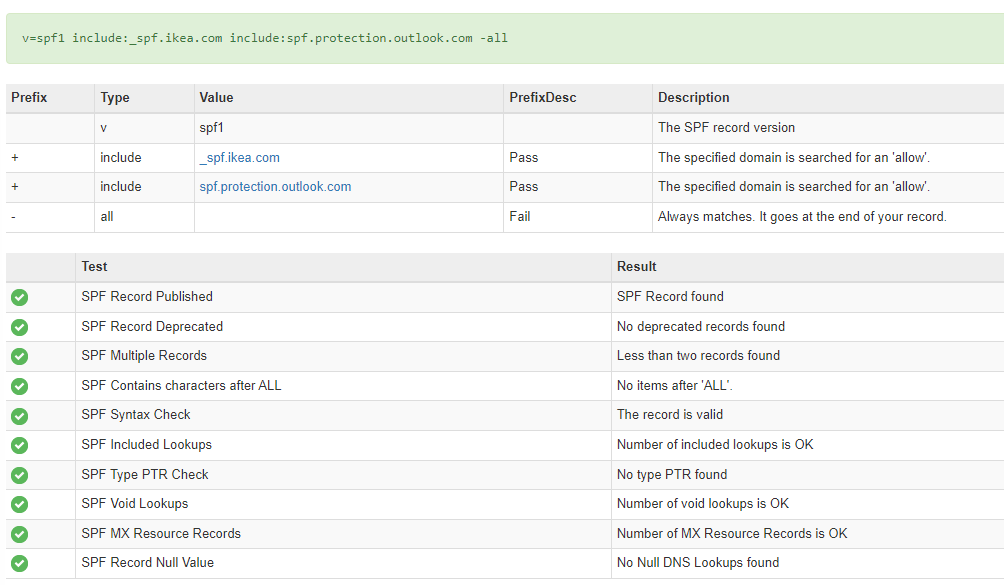The height and width of the screenshot is (585, 1004).
Task: Open the spf.protection.outlook.com link
Action: point(275,187)
